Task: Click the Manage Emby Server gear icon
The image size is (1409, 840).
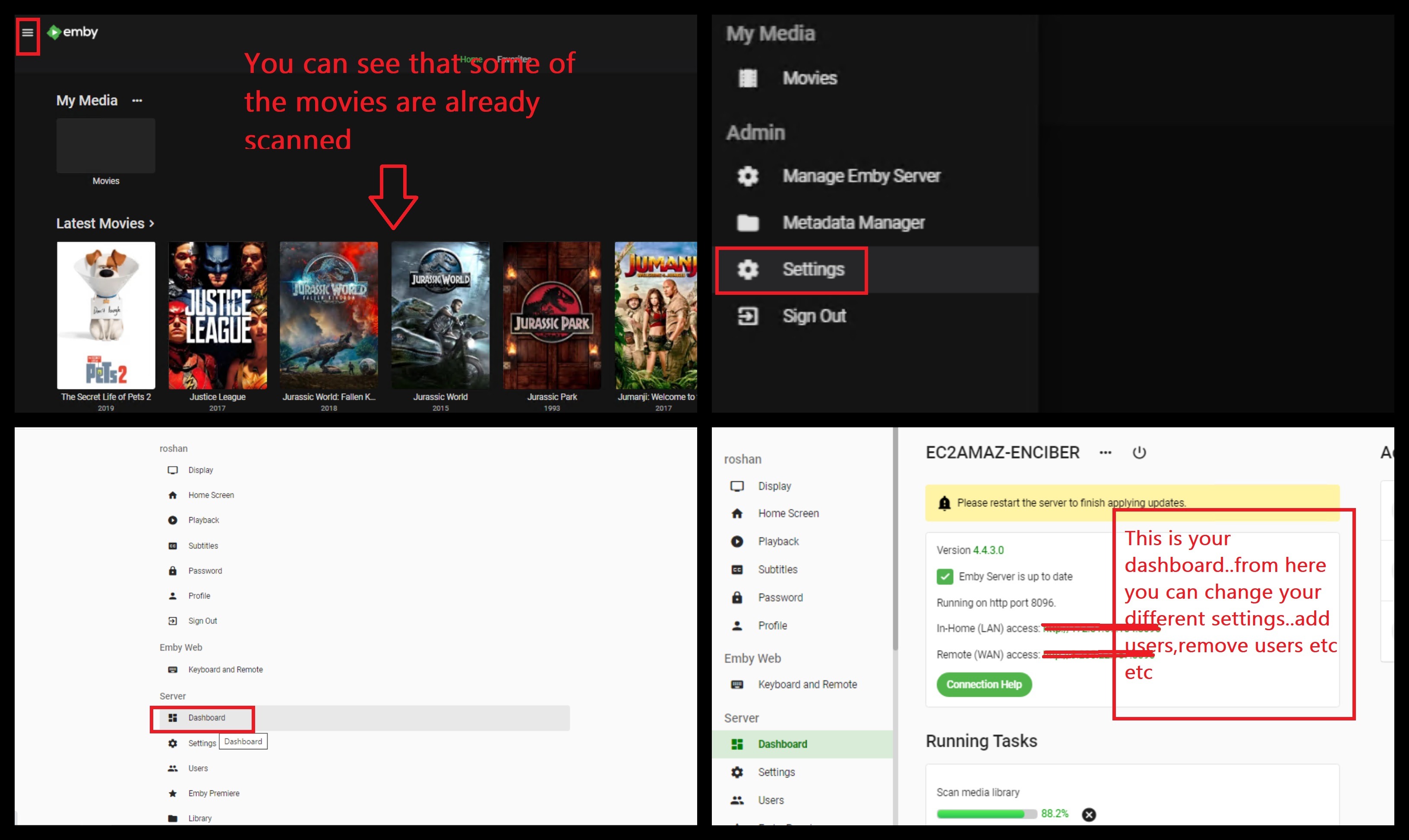Action: [x=748, y=176]
